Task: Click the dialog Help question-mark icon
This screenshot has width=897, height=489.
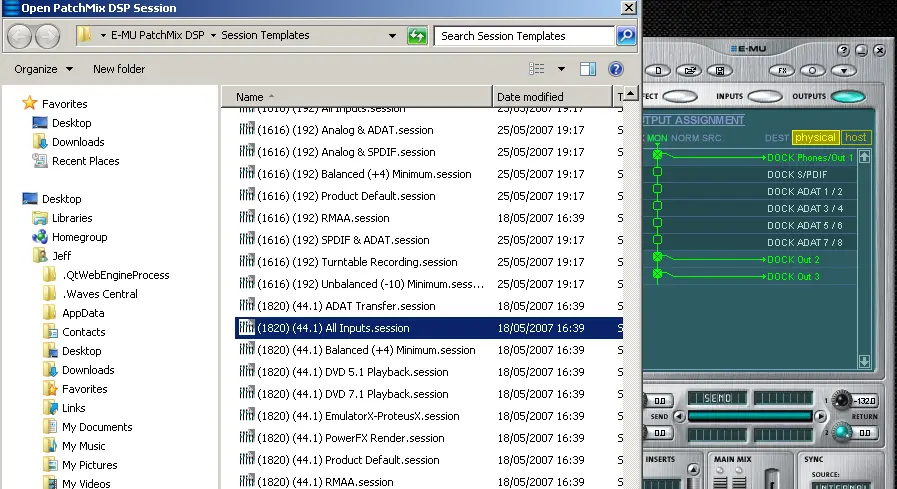Action: tap(616, 69)
